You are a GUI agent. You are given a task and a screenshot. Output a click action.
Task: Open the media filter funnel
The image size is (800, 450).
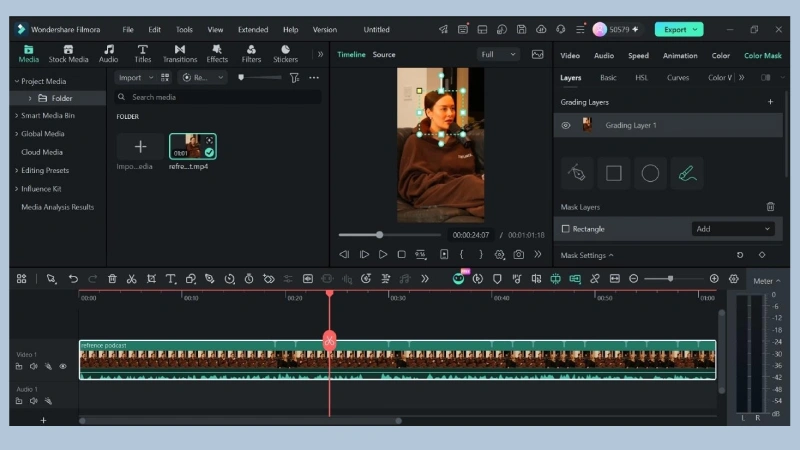[x=294, y=78]
